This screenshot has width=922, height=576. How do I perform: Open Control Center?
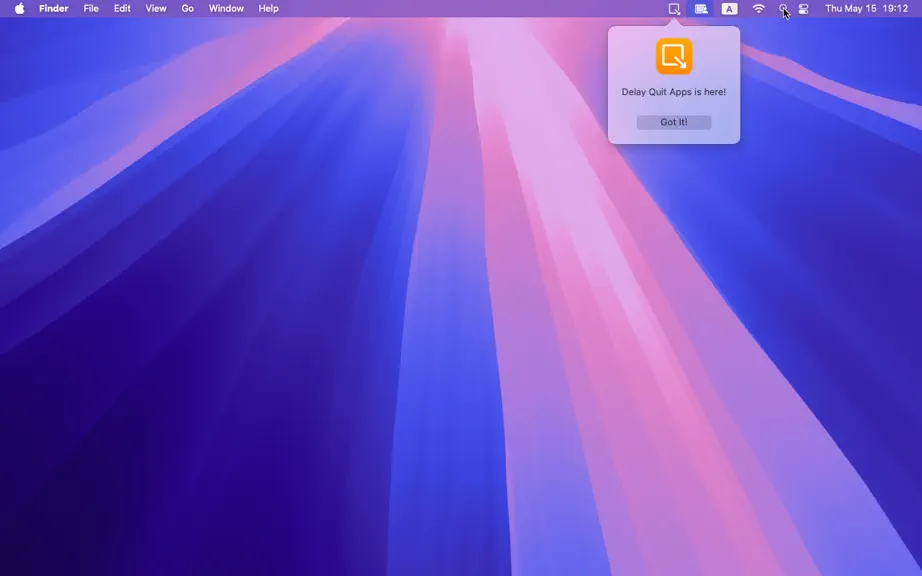click(x=803, y=9)
